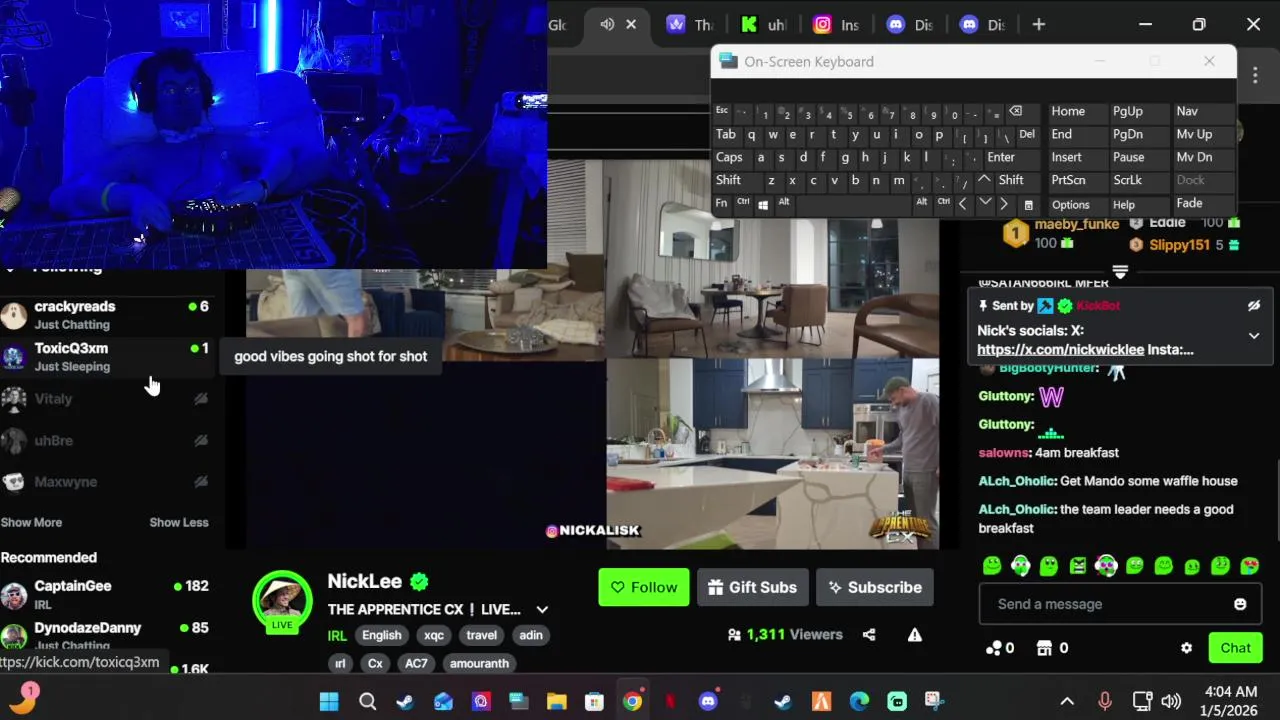Screen dimensions: 1280x720
Task: Mute the audio-playing browser tab
Action: pos(606,24)
